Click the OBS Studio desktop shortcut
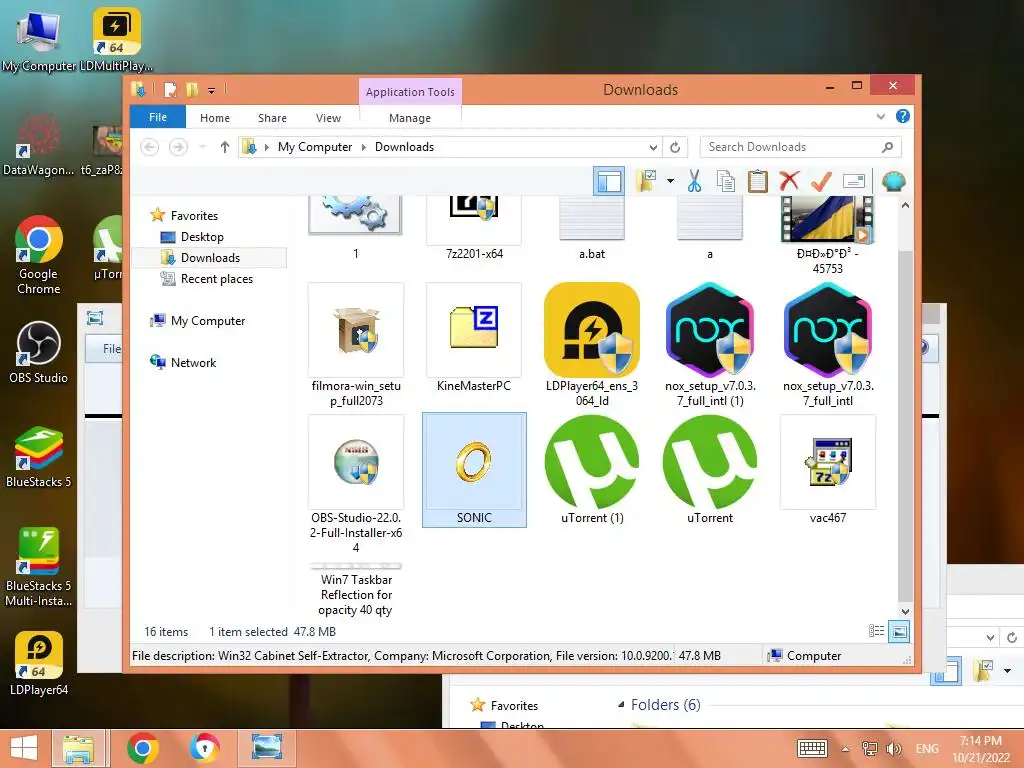The width and height of the screenshot is (1024, 768). click(x=39, y=353)
